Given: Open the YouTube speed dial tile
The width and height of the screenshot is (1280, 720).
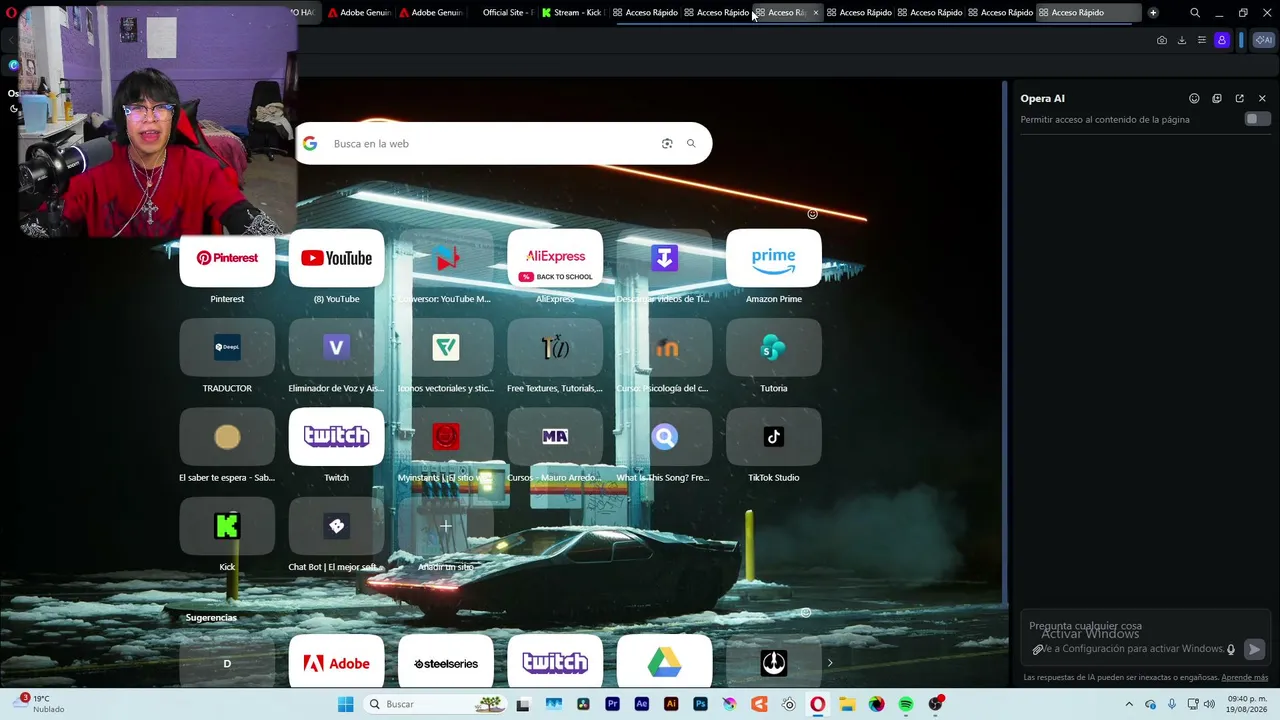Looking at the screenshot, I should click(x=336, y=258).
